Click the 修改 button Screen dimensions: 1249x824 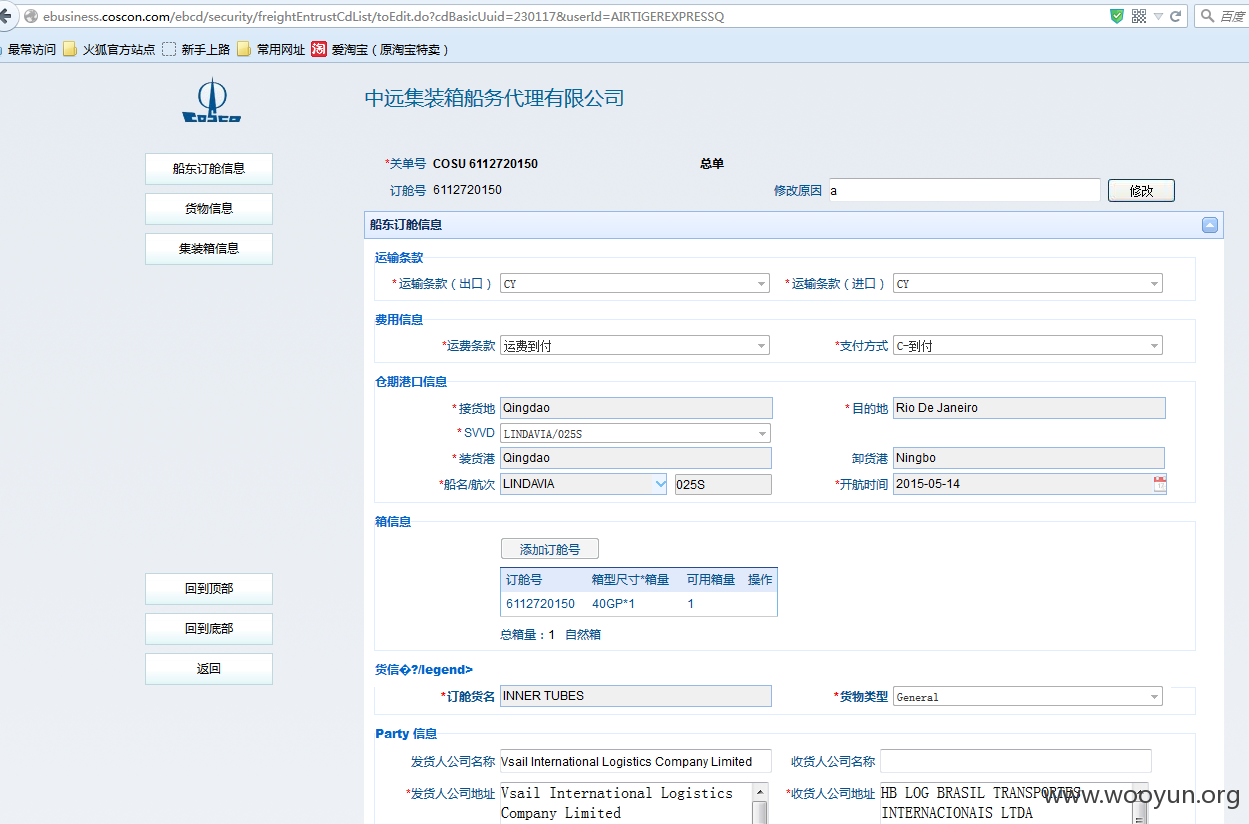(1141, 191)
